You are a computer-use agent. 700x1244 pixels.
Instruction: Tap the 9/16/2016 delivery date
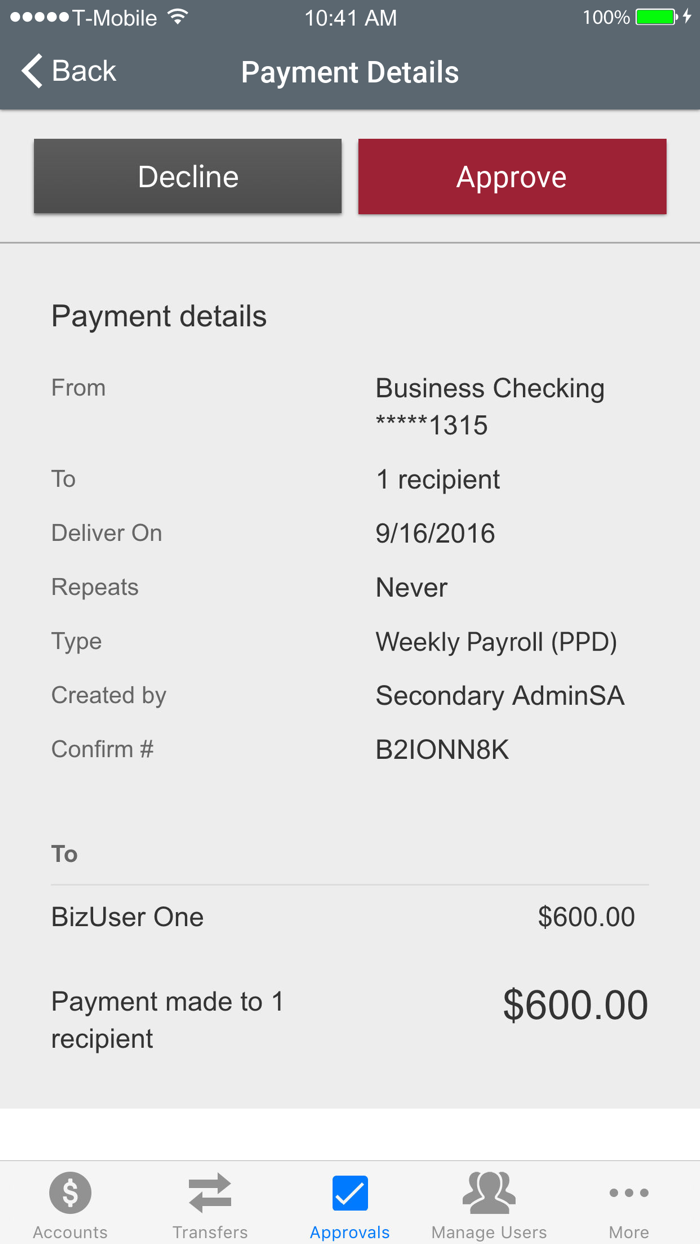(x=435, y=534)
